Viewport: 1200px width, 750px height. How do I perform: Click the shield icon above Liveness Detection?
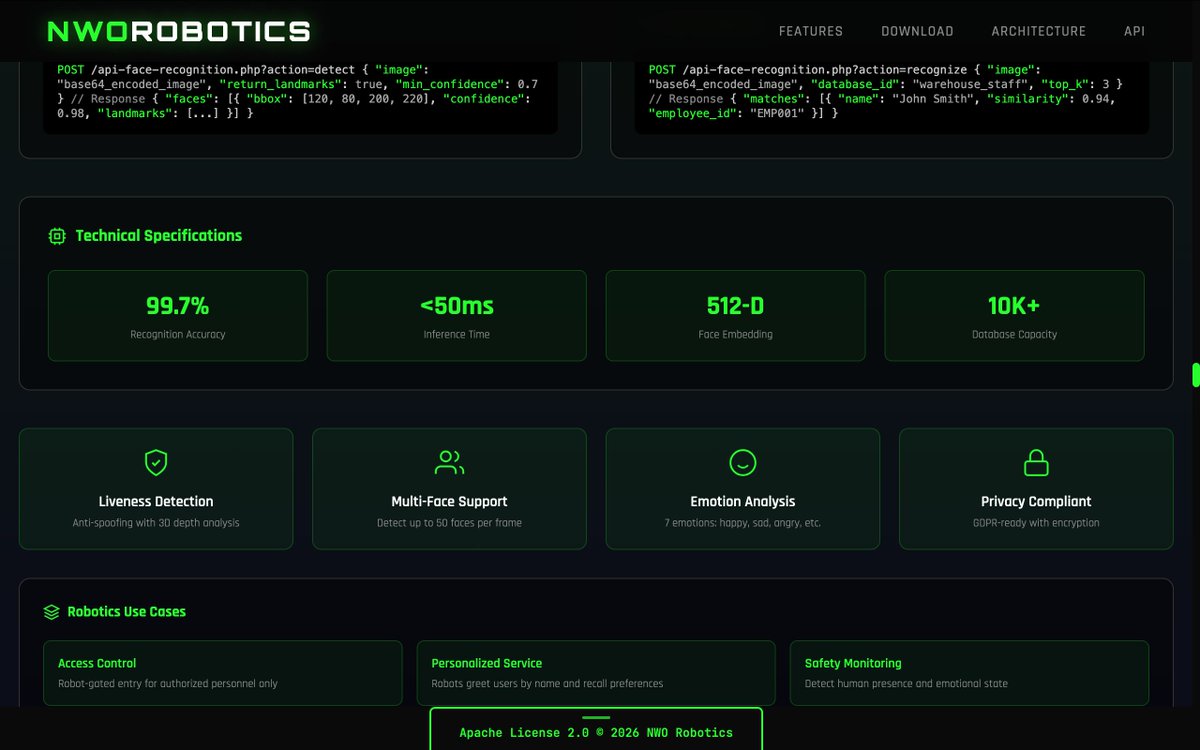156,462
